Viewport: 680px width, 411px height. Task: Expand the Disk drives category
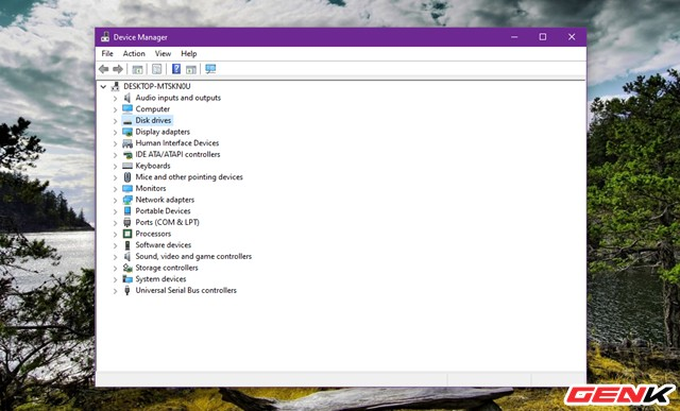click(x=115, y=121)
